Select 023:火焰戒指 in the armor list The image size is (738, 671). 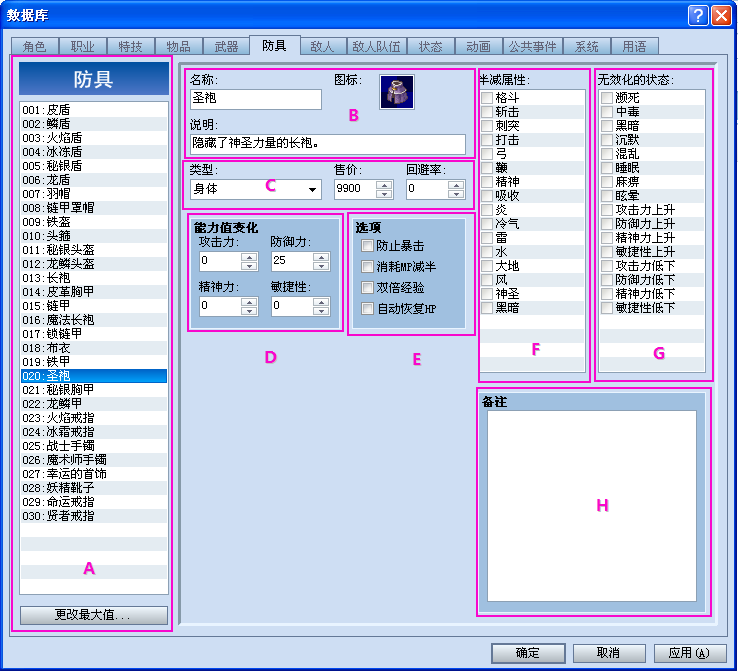[94, 418]
